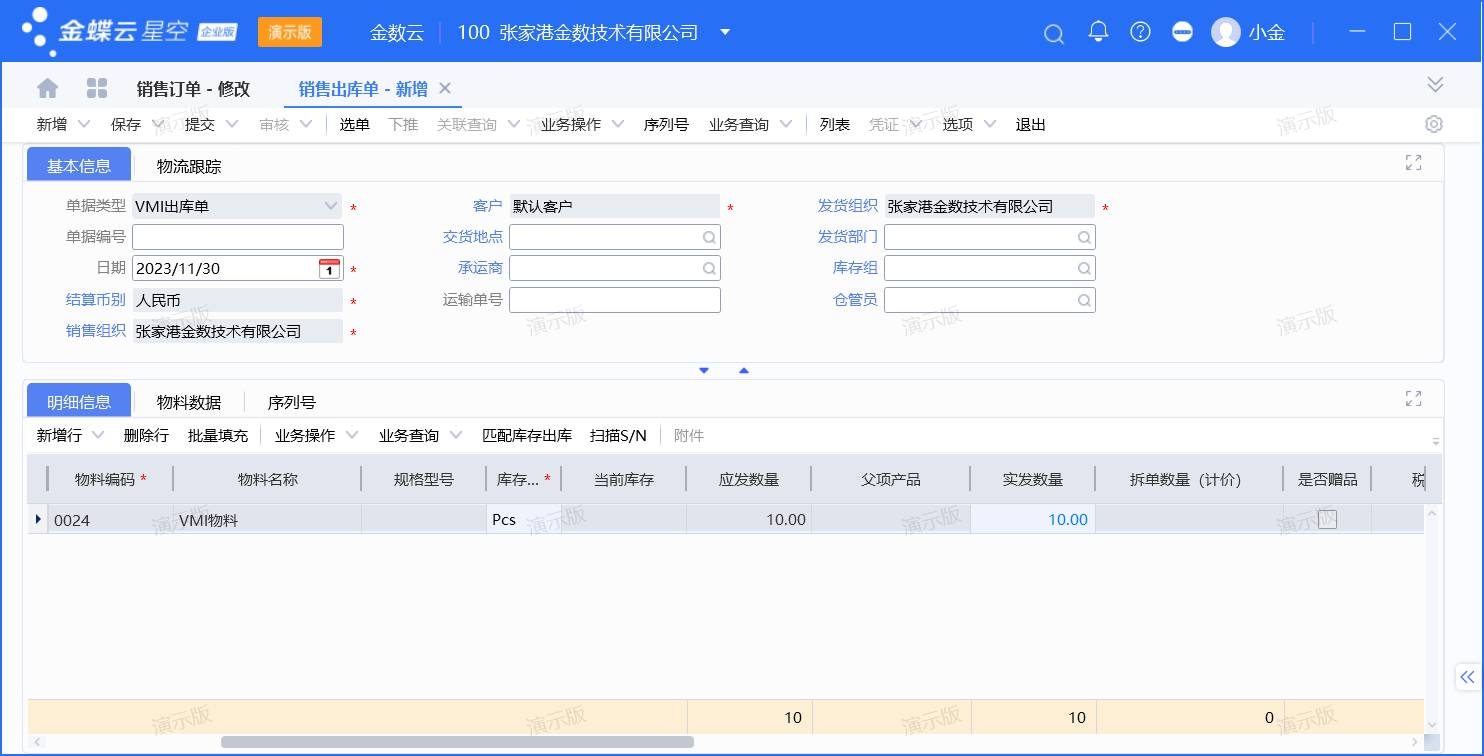The height and width of the screenshot is (756, 1484).
Task: Click search icon in 库存组 field
Action: click(x=1084, y=268)
